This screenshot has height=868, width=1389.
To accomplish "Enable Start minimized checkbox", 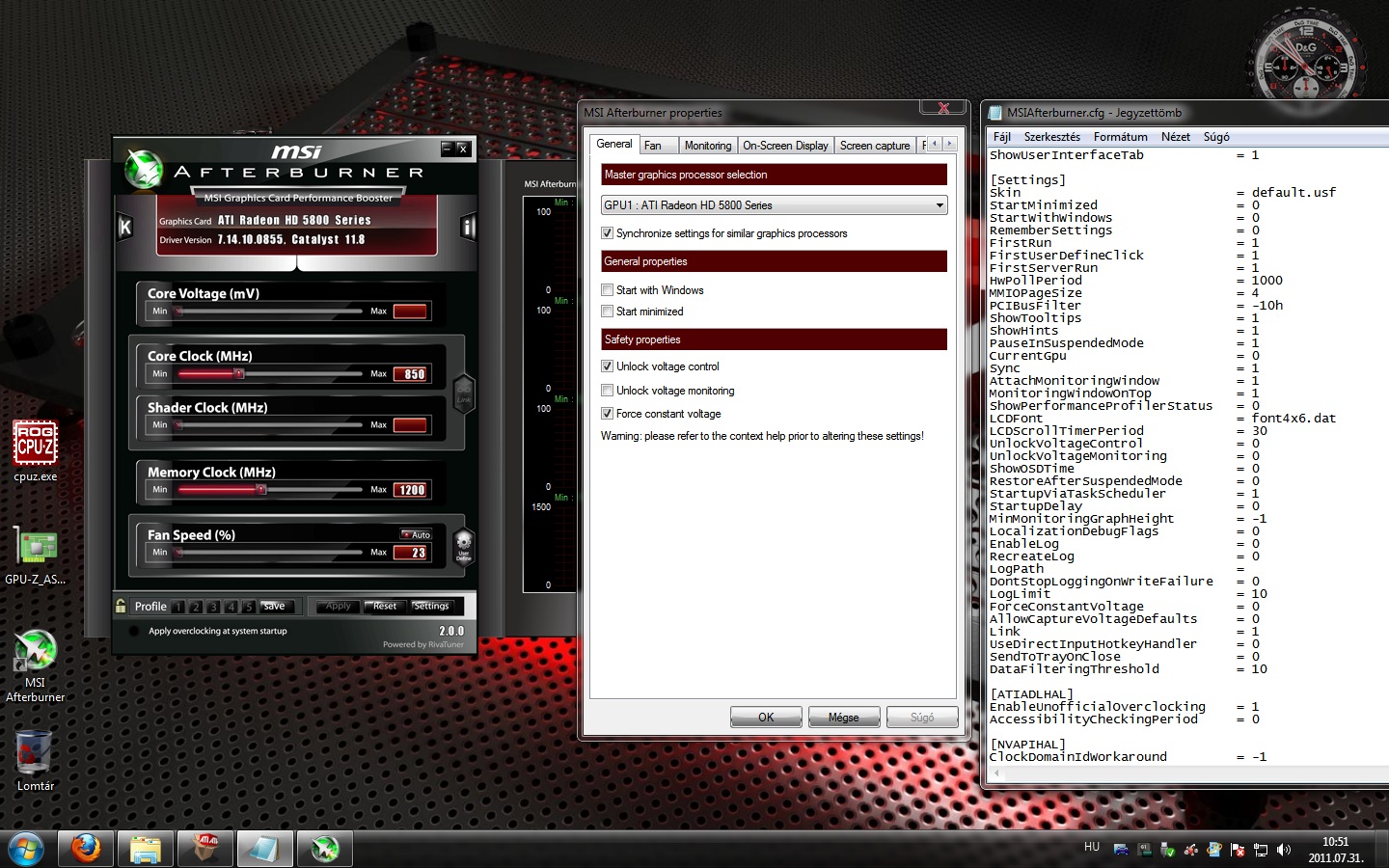I will 607,312.
